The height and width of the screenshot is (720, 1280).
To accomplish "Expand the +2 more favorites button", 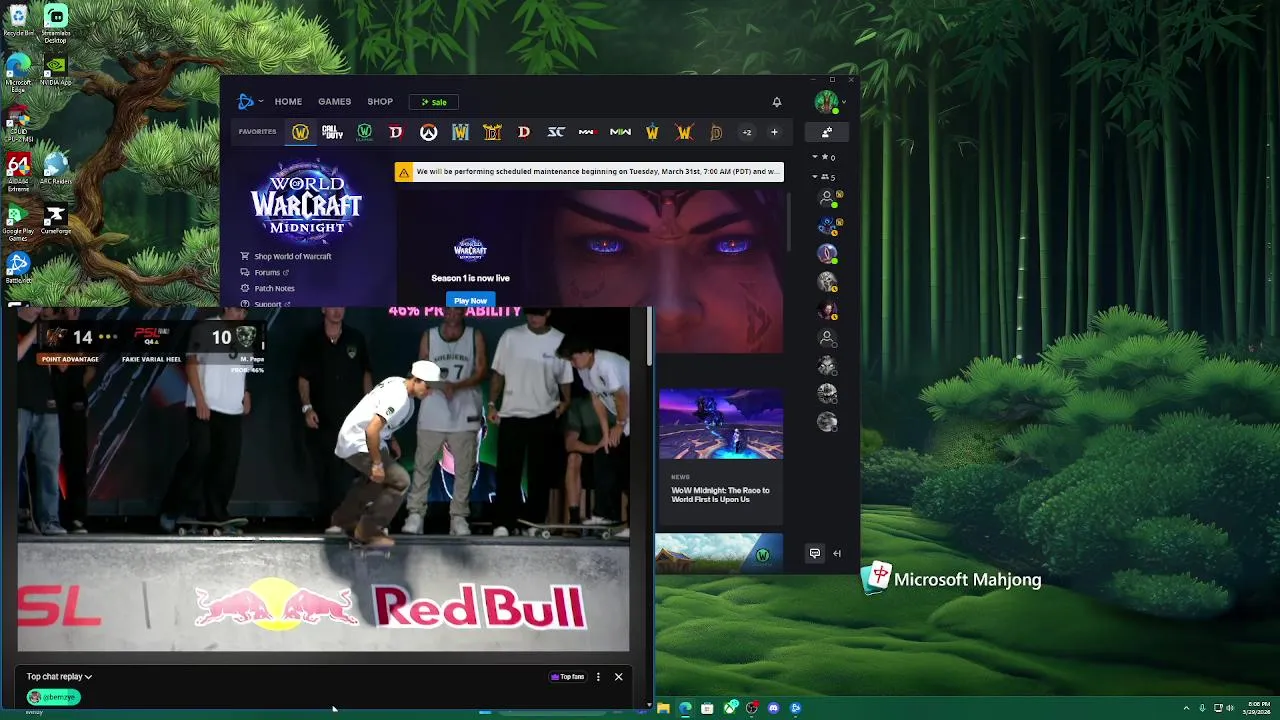I will [x=746, y=132].
